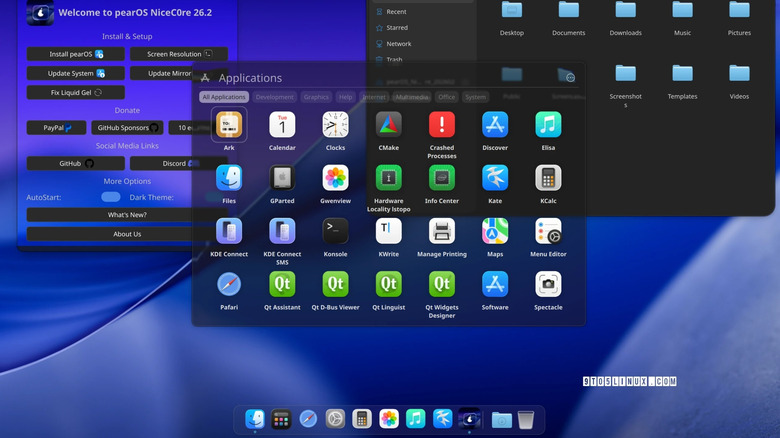
Task: Open Konsole terminal
Action: tap(335, 231)
